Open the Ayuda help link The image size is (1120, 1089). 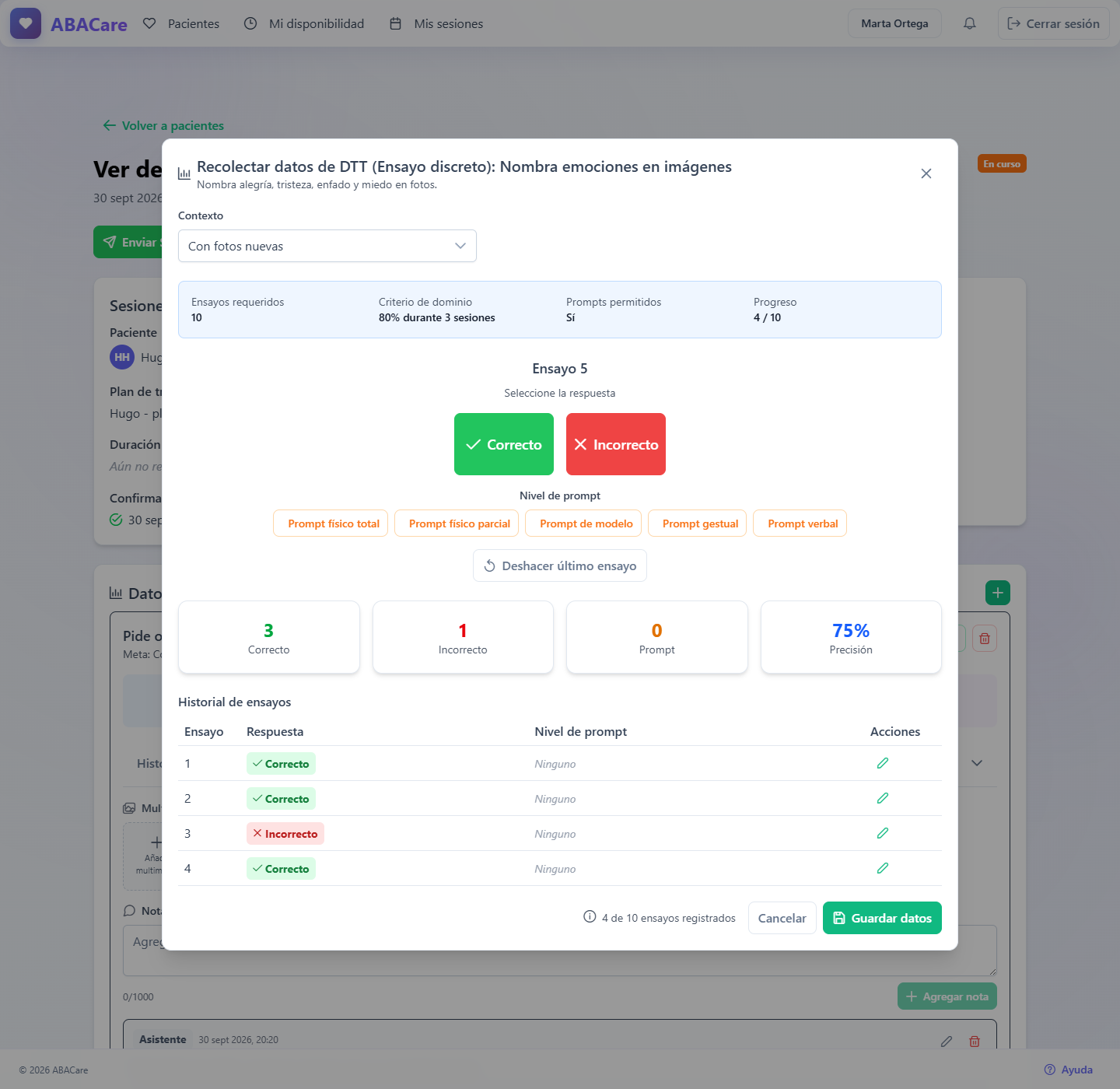point(1069,1070)
